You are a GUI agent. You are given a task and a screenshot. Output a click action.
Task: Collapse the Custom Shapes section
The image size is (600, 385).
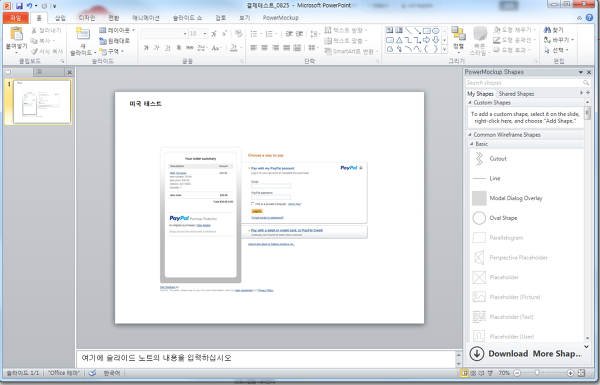470,103
